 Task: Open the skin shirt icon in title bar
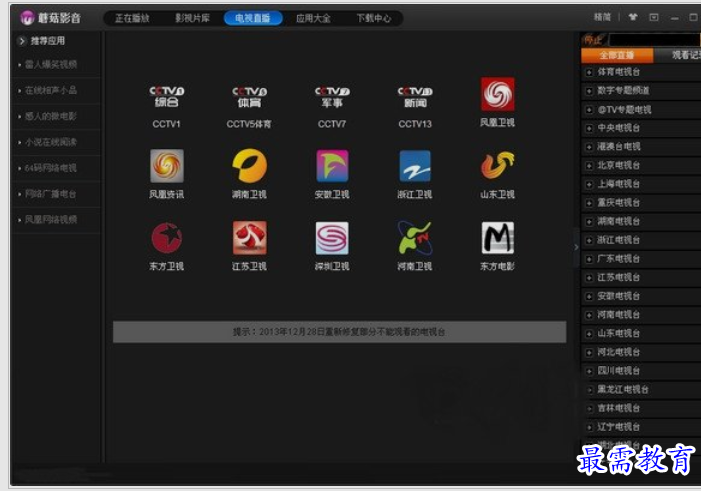[633, 17]
